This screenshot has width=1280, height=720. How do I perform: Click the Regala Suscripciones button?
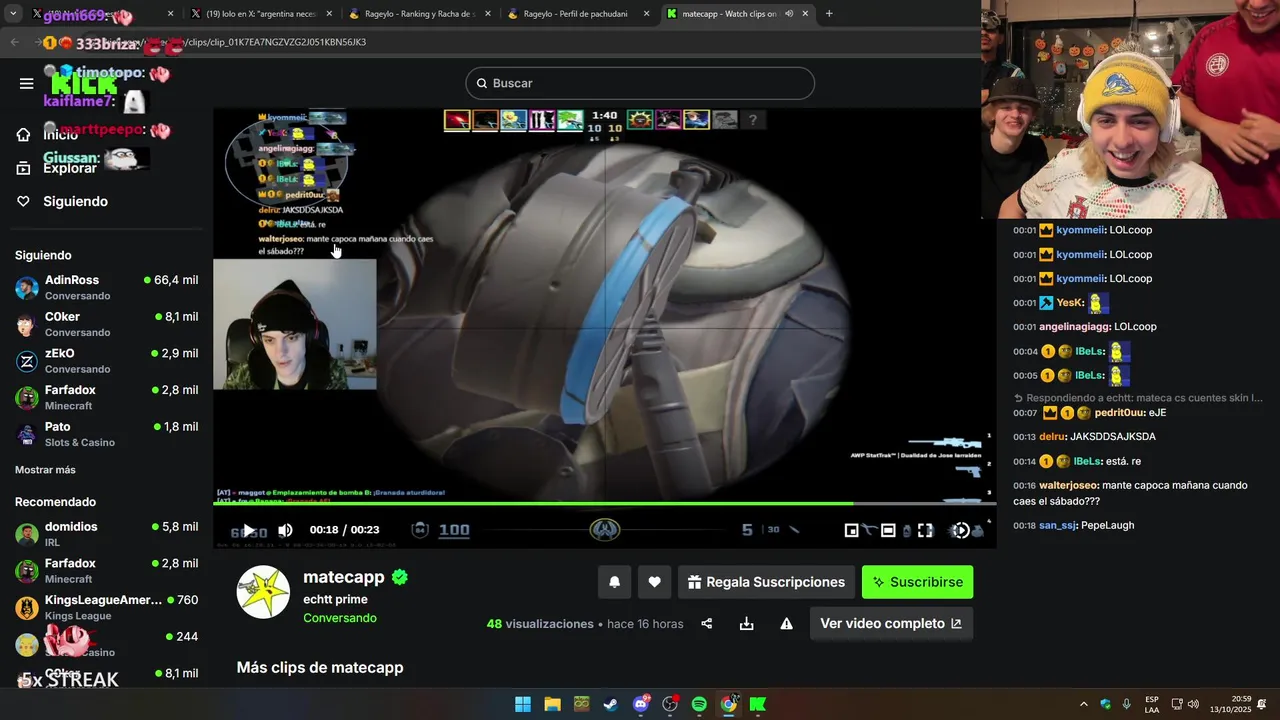tap(767, 582)
